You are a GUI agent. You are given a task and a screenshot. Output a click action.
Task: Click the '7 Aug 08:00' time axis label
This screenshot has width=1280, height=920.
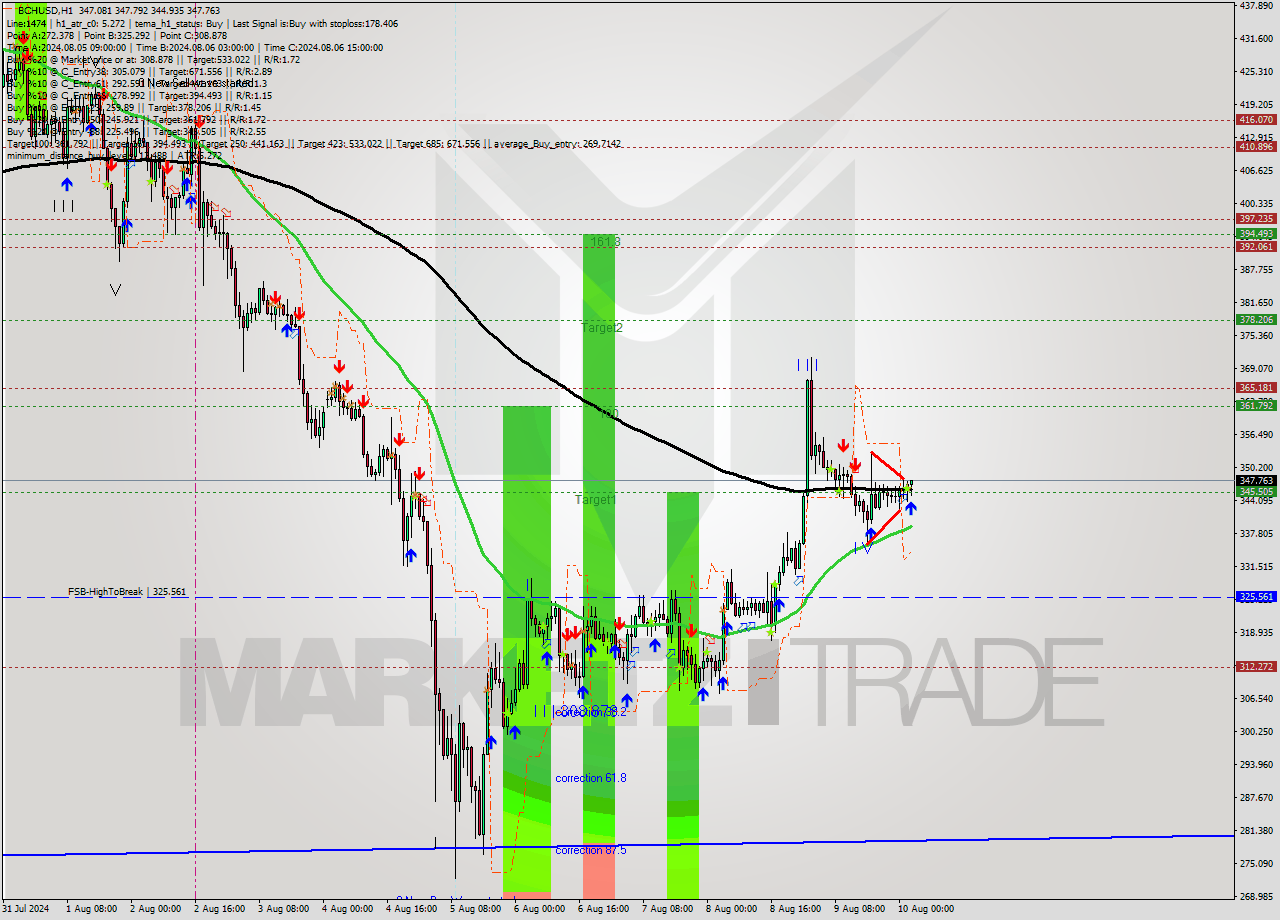[666, 909]
